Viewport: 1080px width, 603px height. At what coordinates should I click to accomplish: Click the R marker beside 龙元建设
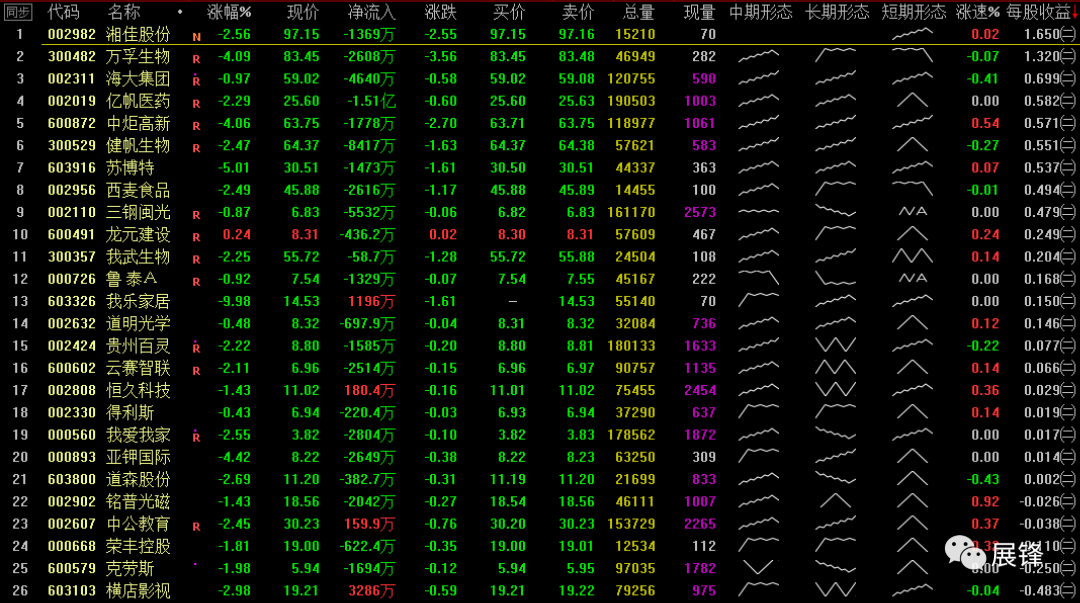click(x=196, y=237)
